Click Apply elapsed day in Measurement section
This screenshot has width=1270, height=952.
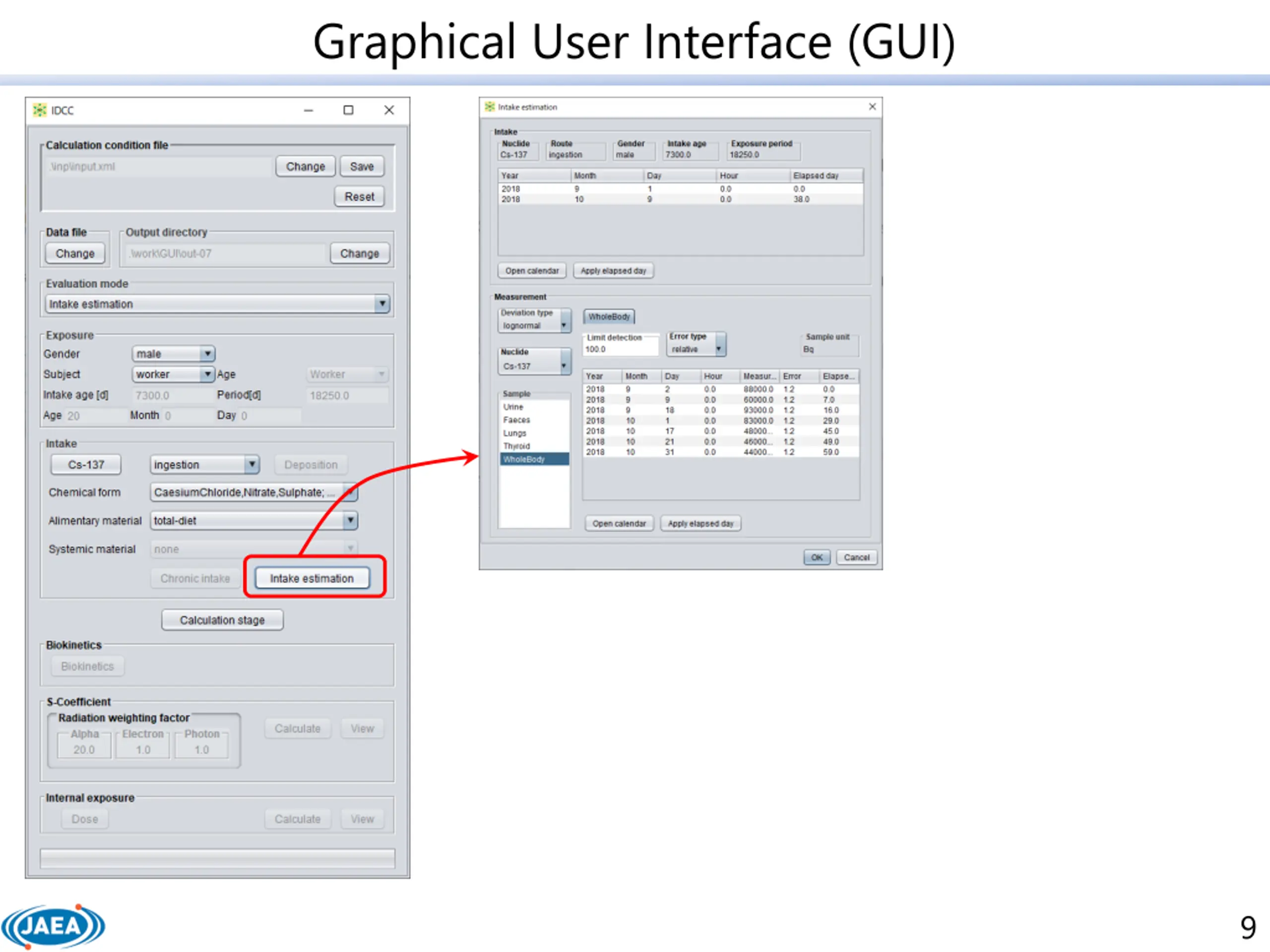point(700,523)
